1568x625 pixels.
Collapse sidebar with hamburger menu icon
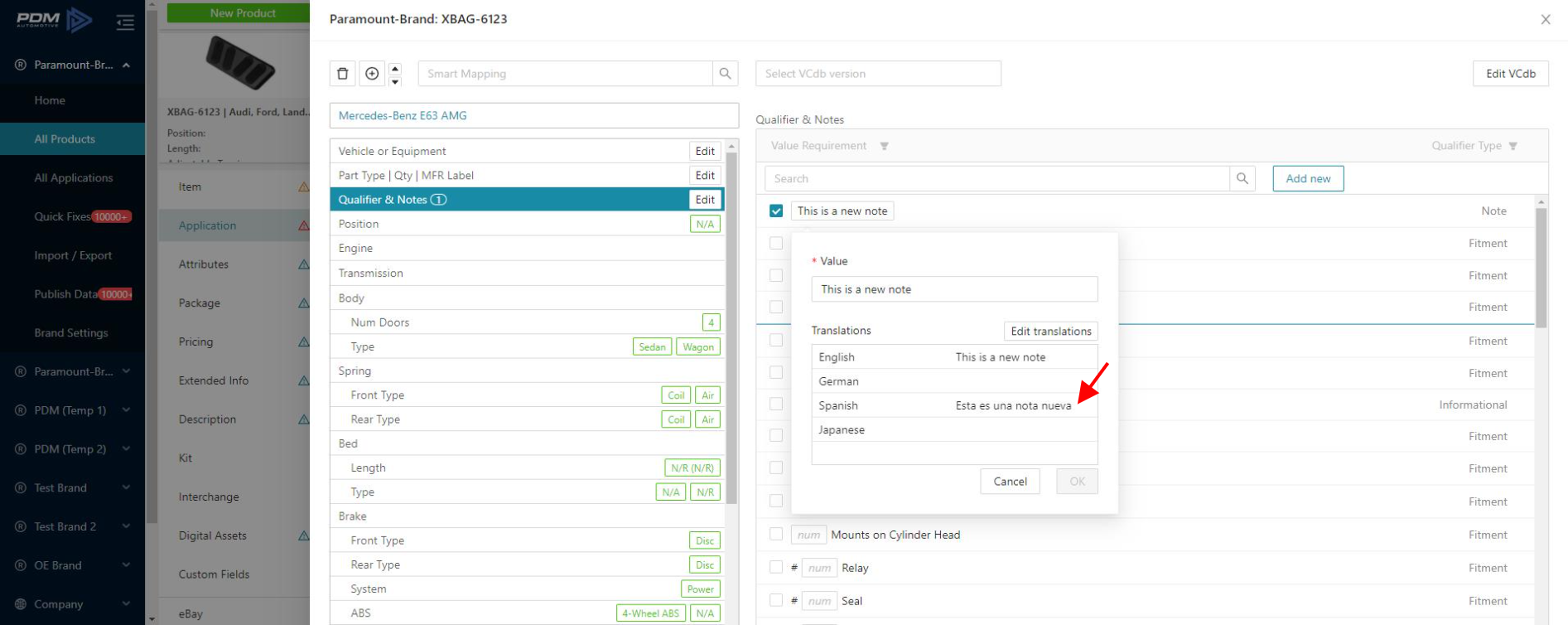125,22
